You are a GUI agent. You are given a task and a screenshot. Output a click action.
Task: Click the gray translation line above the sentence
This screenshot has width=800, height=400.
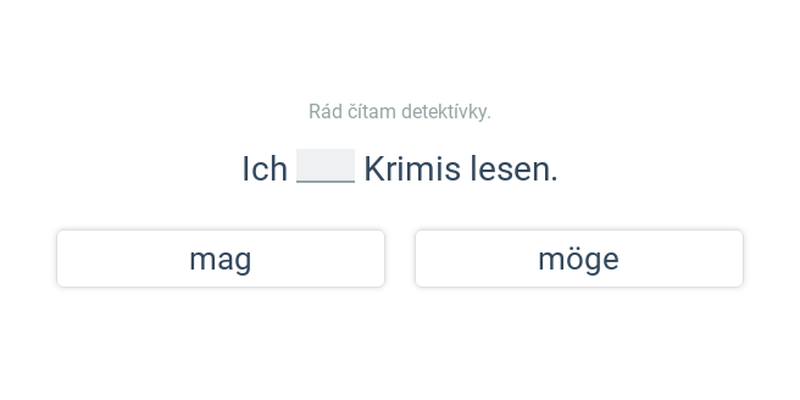(399, 112)
